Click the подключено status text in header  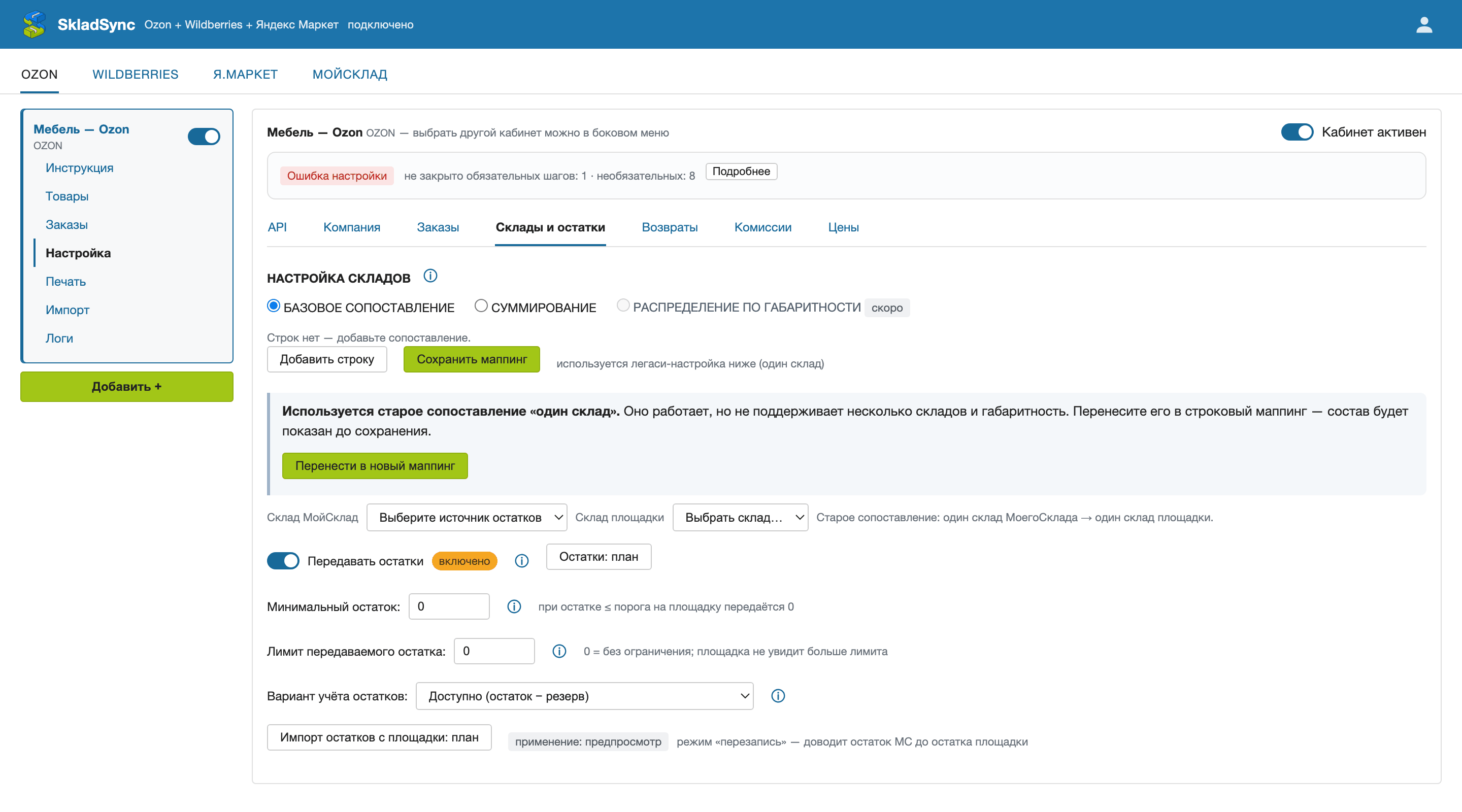380,24
